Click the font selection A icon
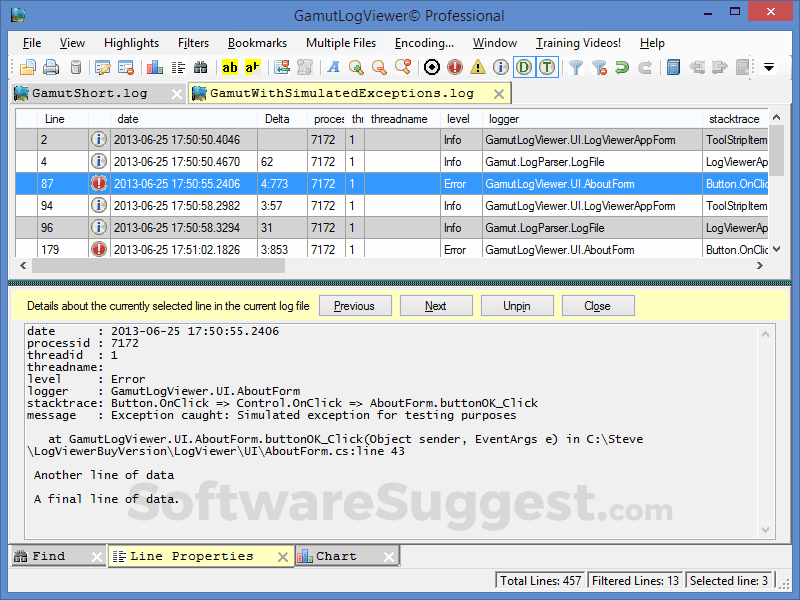 click(334, 67)
